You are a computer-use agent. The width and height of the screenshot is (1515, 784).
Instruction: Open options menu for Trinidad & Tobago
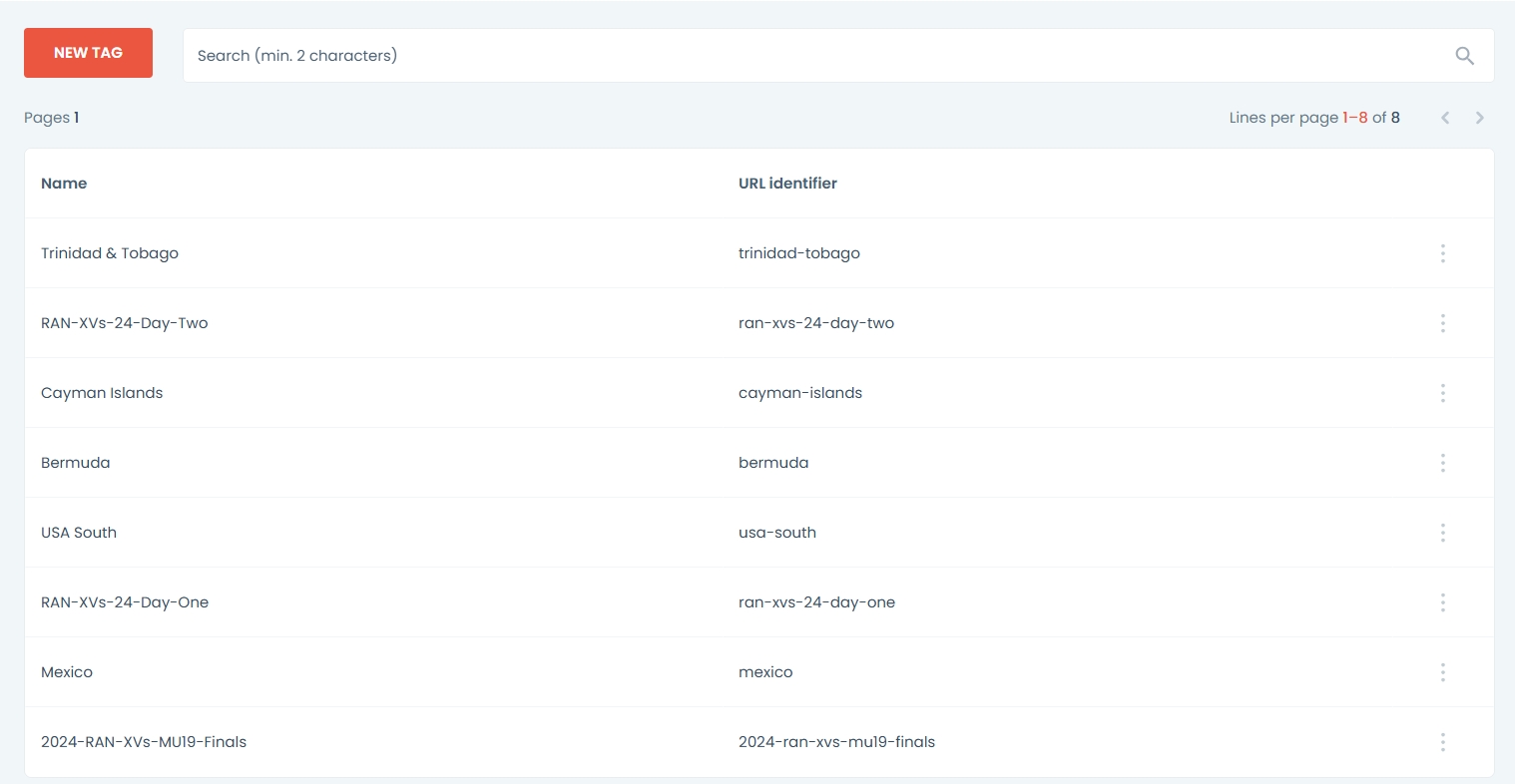click(x=1442, y=253)
